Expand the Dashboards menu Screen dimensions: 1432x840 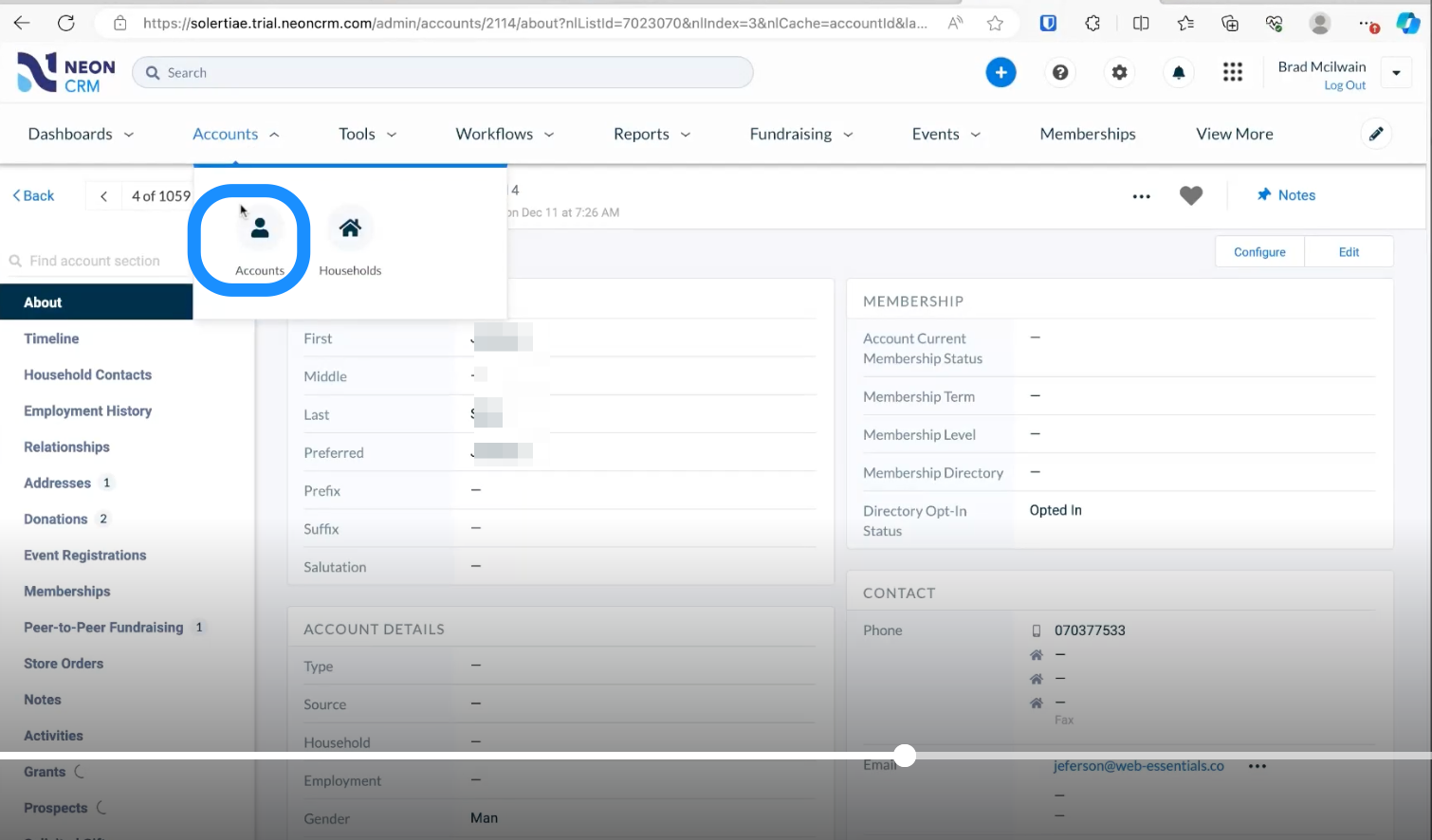[x=81, y=135]
